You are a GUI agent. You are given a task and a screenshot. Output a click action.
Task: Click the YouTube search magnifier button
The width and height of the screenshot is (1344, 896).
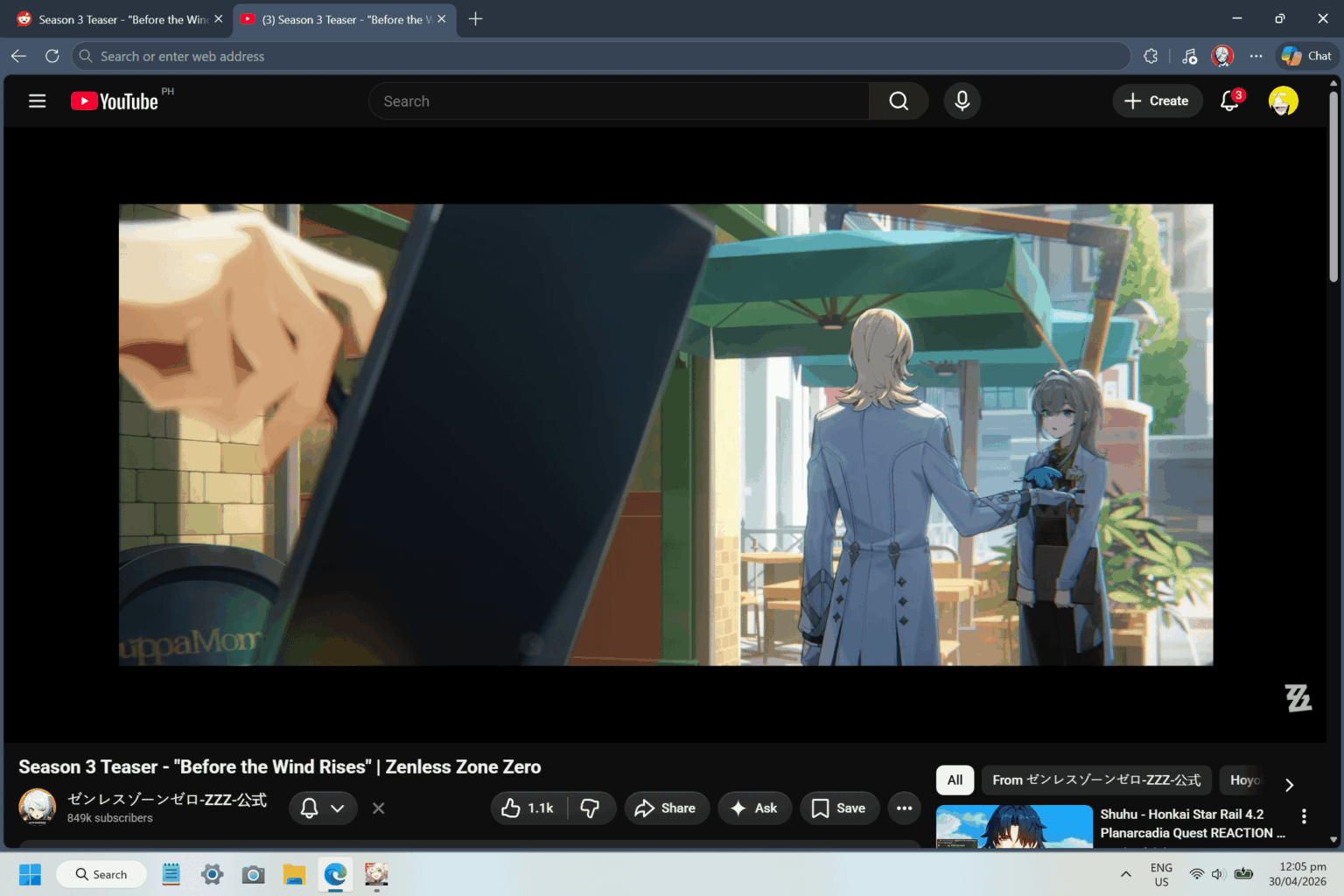click(899, 101)
